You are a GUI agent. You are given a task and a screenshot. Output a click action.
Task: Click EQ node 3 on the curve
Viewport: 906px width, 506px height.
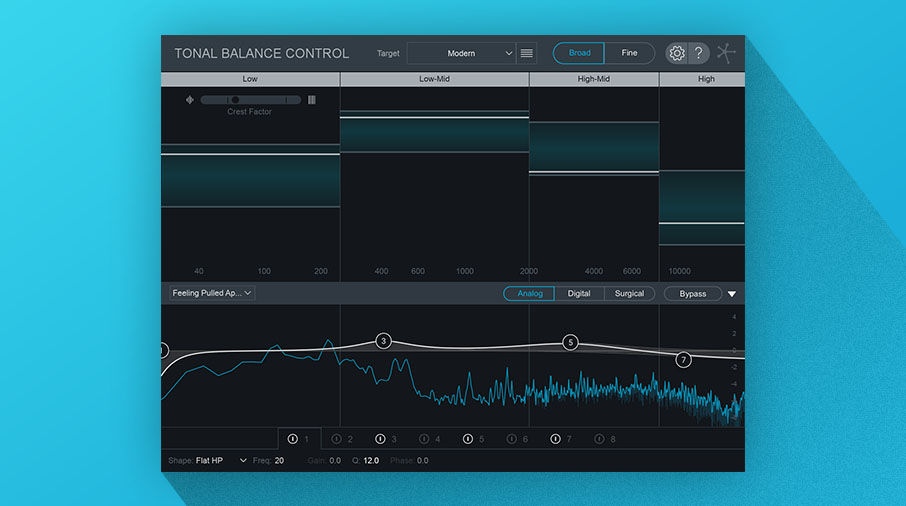[x=383, y=341]
